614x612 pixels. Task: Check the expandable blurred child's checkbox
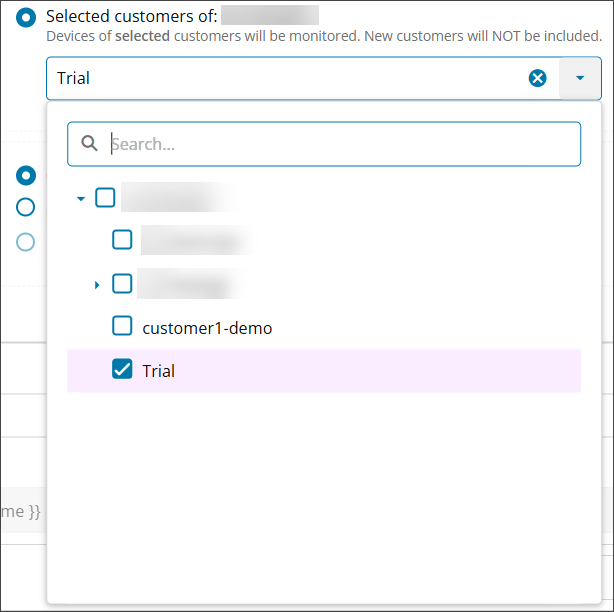[x=122, y=284]
